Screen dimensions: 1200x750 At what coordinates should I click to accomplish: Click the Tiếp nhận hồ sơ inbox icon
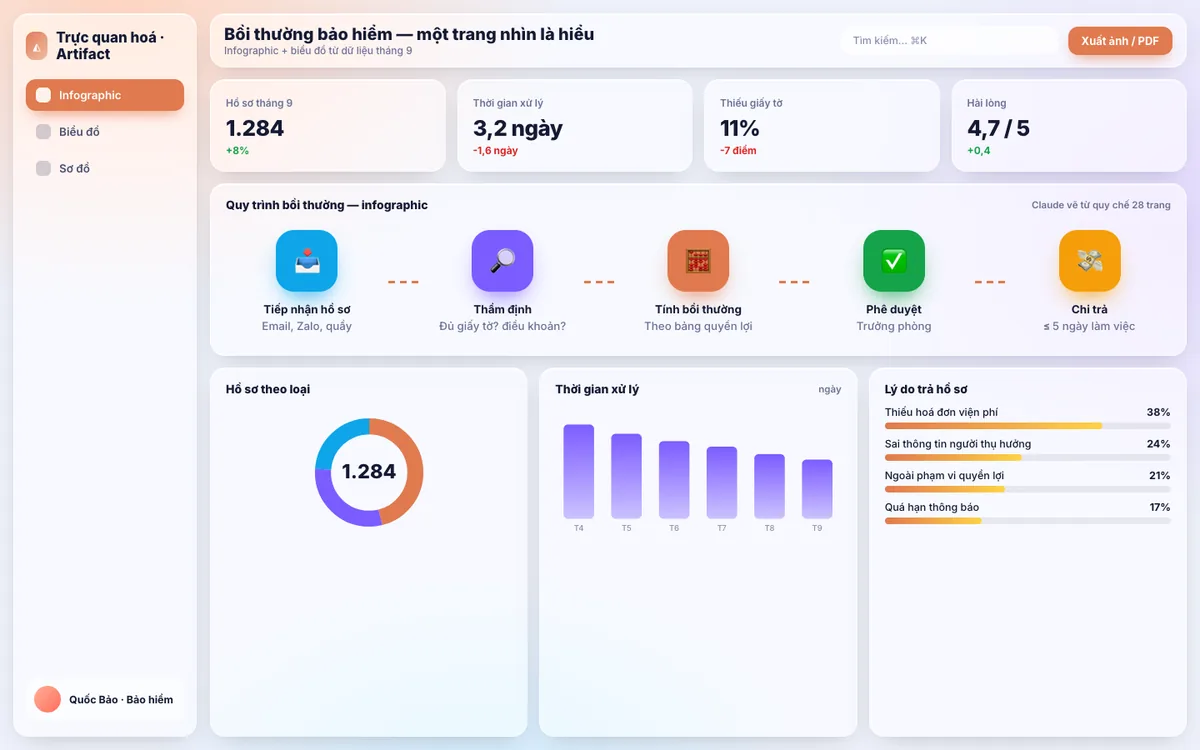tap(307, 261)
